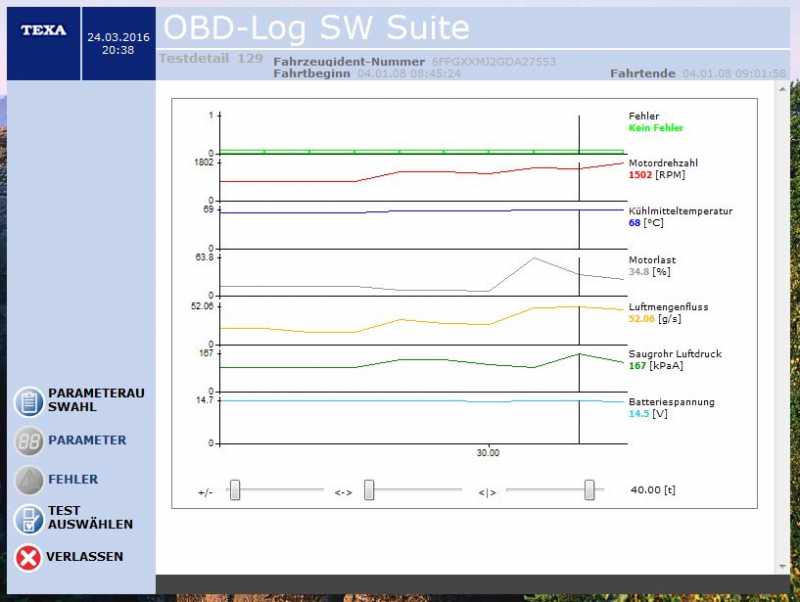Click the 68 [°C] value

tap(646, 223)
